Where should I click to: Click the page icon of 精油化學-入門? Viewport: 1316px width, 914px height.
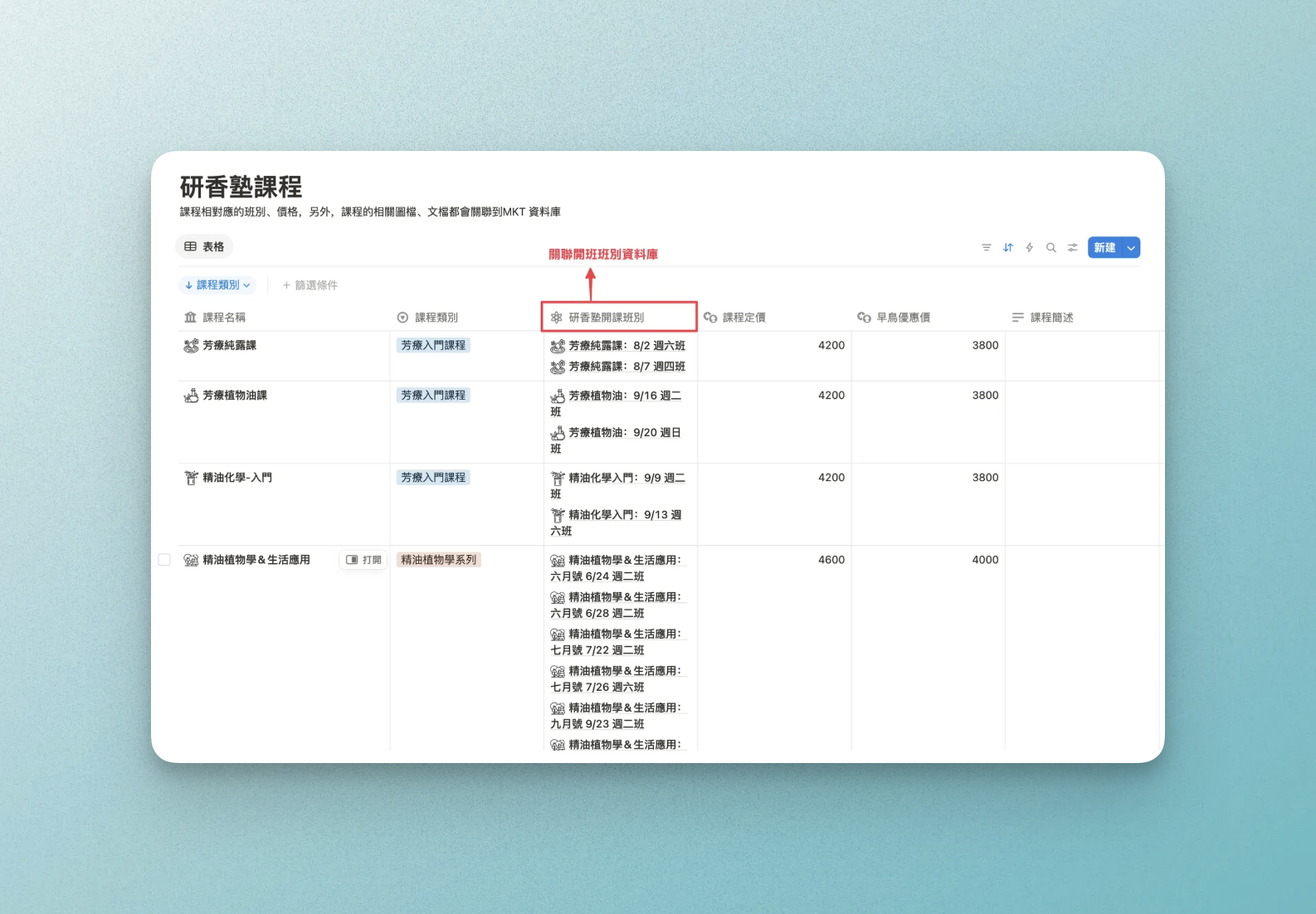point(191,477)
